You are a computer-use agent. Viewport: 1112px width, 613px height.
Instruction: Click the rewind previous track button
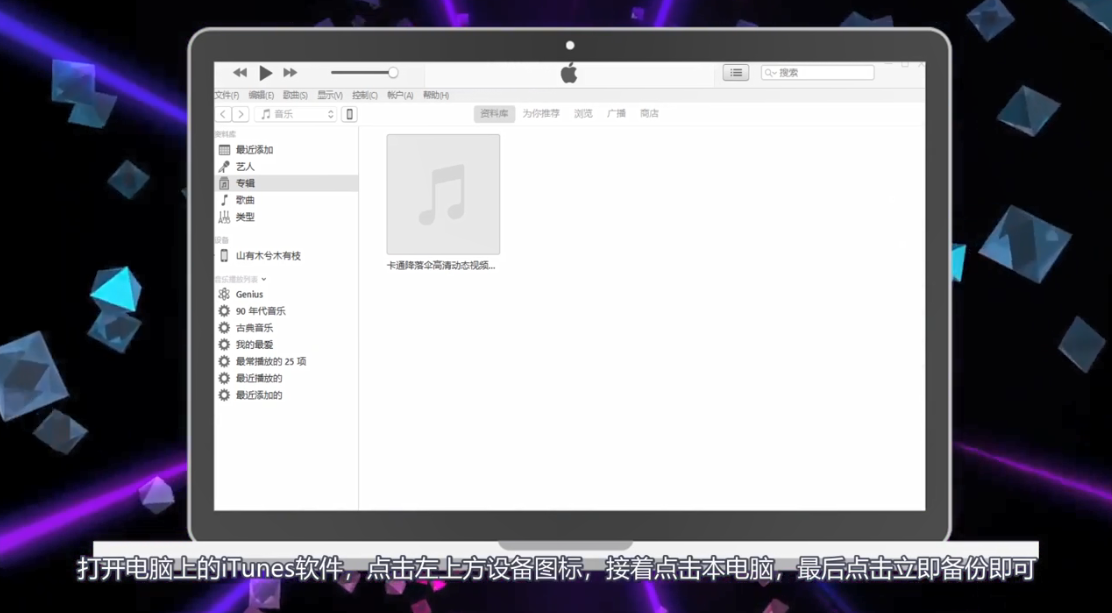240,72
